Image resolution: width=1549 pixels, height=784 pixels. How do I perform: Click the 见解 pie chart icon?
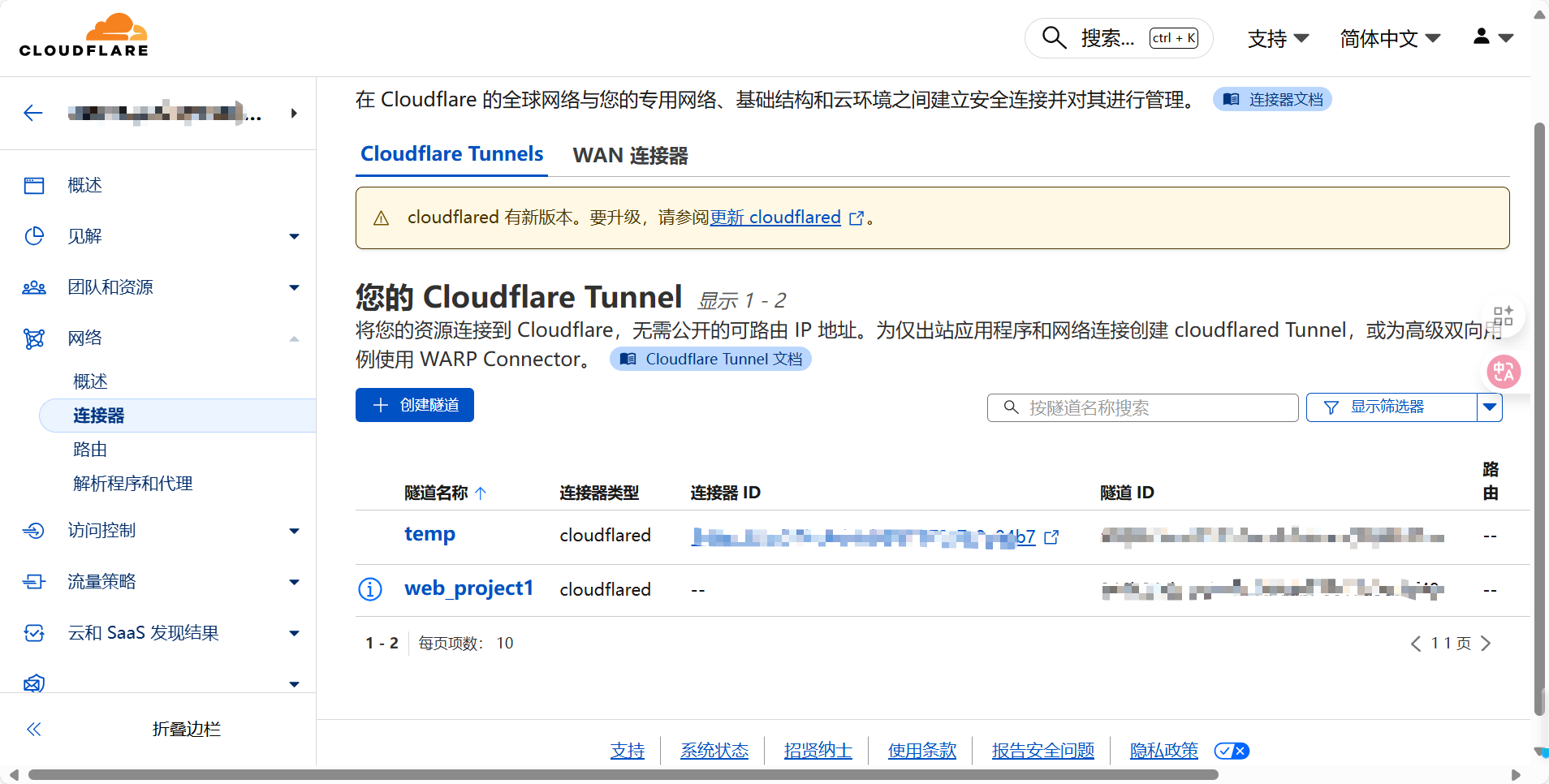34,236
